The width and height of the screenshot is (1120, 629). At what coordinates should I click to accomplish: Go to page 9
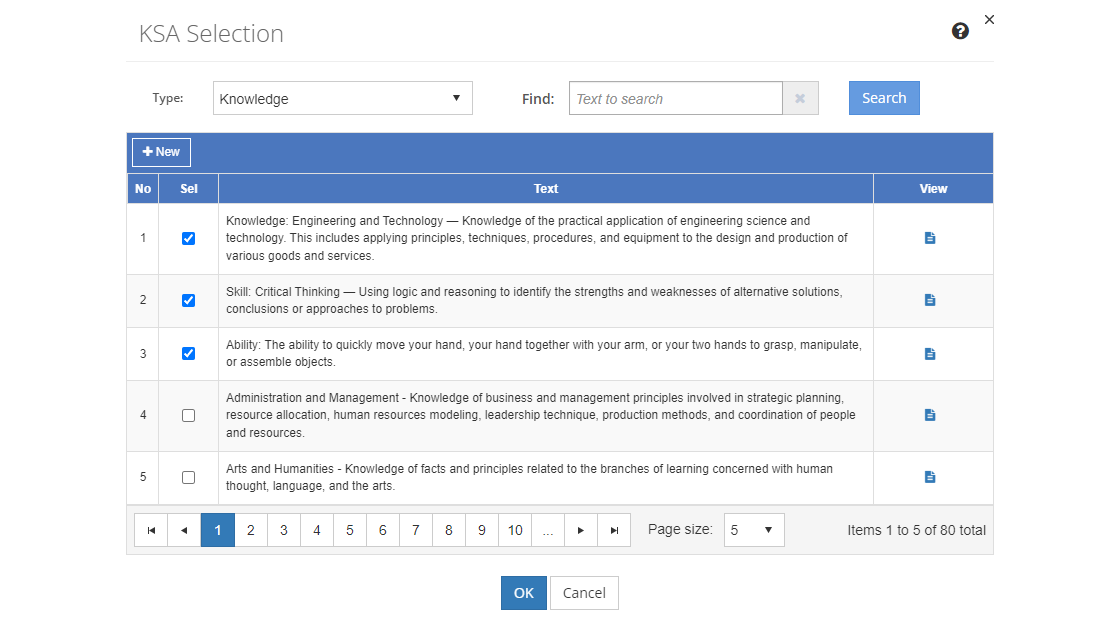click(x=481, y=530)
